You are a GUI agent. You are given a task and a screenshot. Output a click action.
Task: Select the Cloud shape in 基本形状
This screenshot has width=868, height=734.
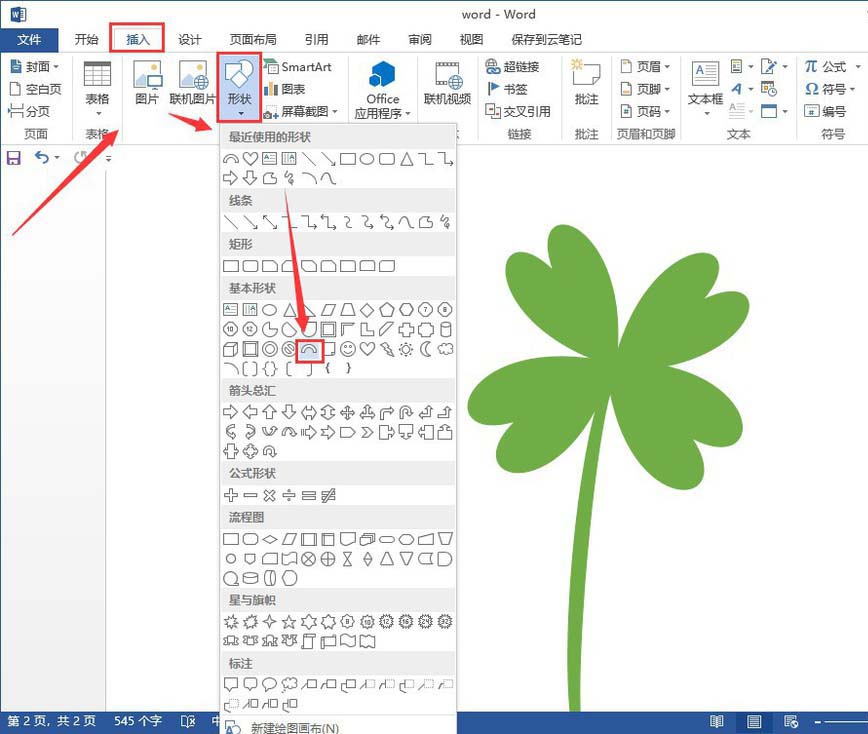(x=445, y=349)
